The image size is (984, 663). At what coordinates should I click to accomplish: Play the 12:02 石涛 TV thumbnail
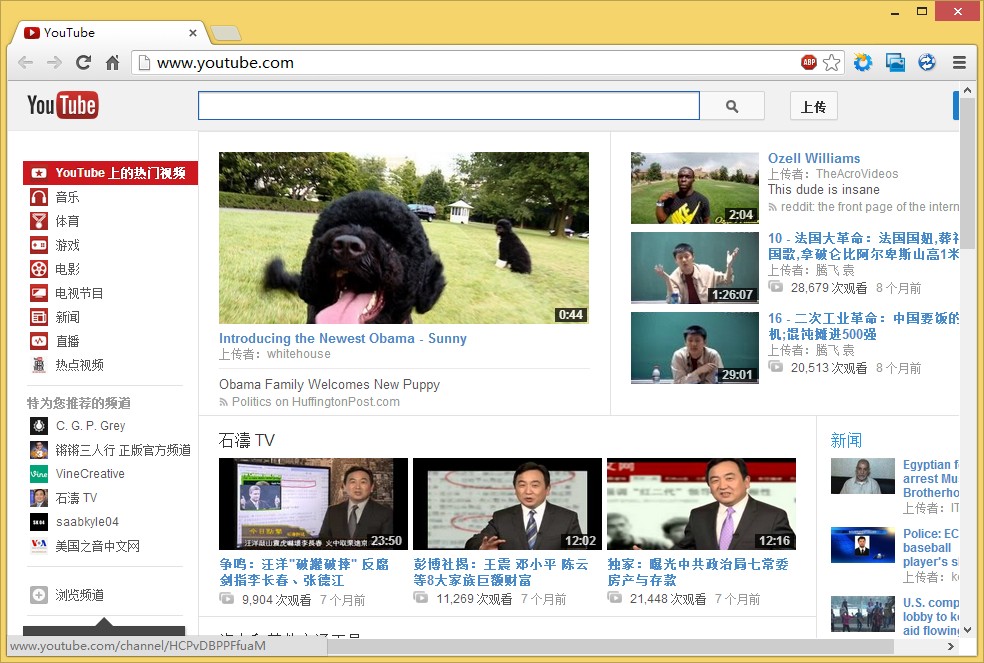point(507,504)
